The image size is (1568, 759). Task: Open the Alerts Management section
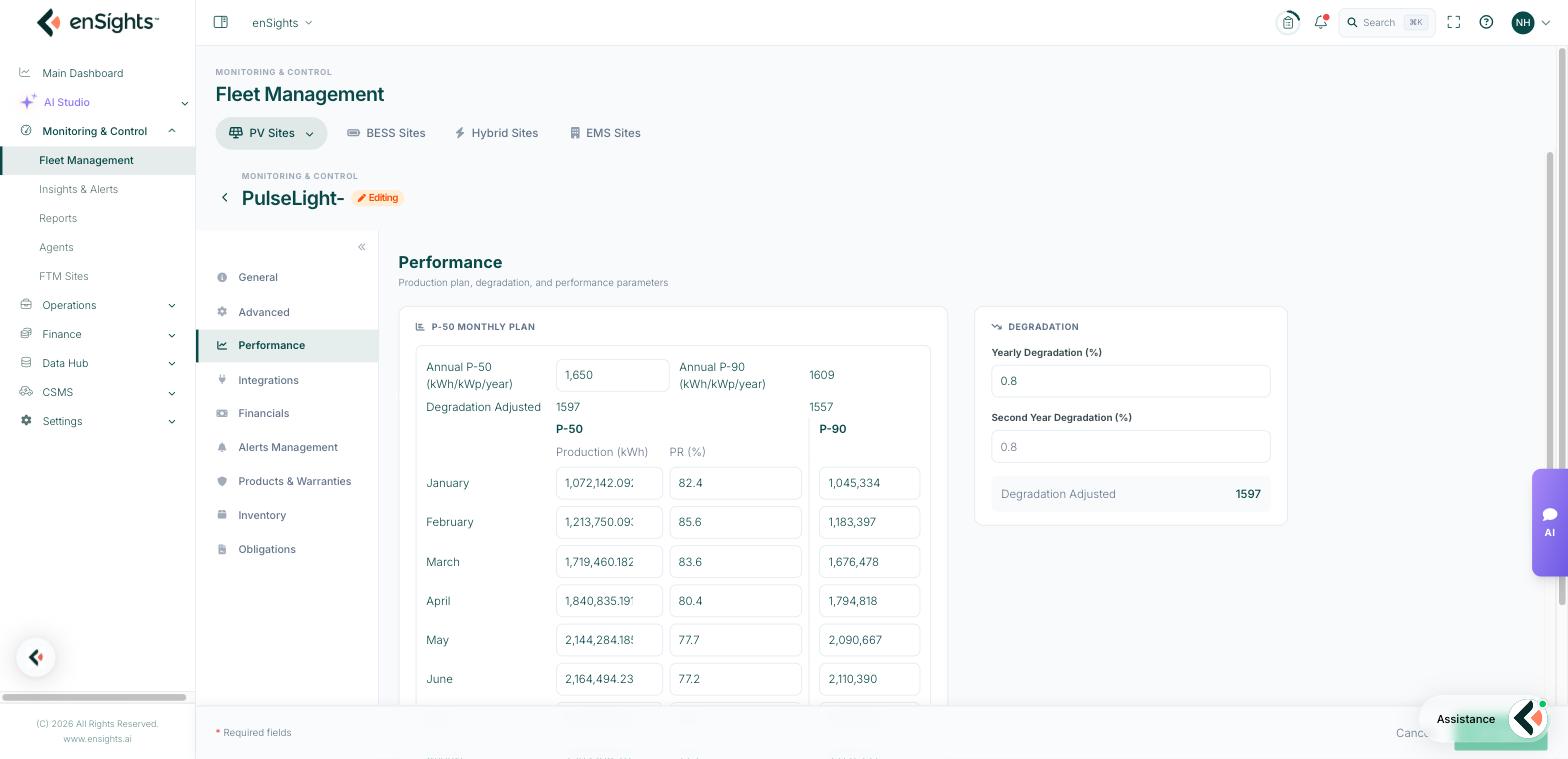point(288,447)
